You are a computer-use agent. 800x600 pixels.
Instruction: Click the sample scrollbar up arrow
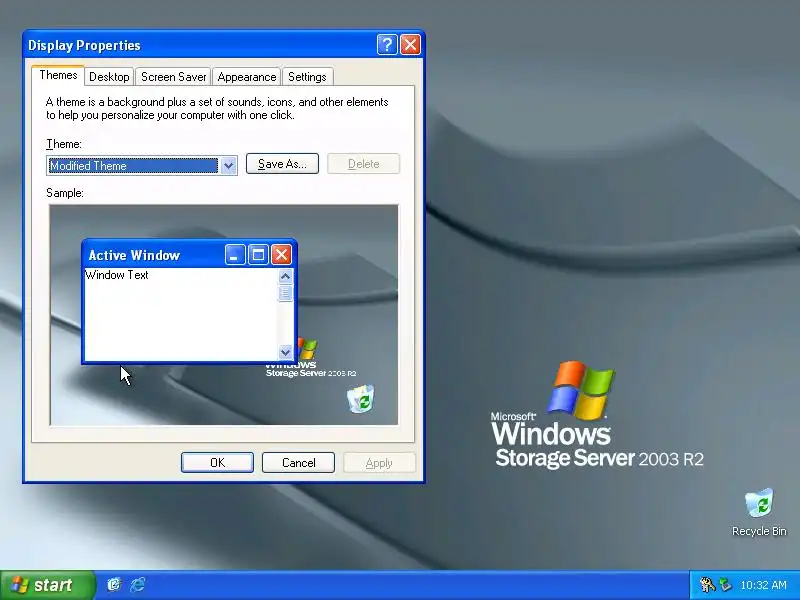[x=285, y=277]
